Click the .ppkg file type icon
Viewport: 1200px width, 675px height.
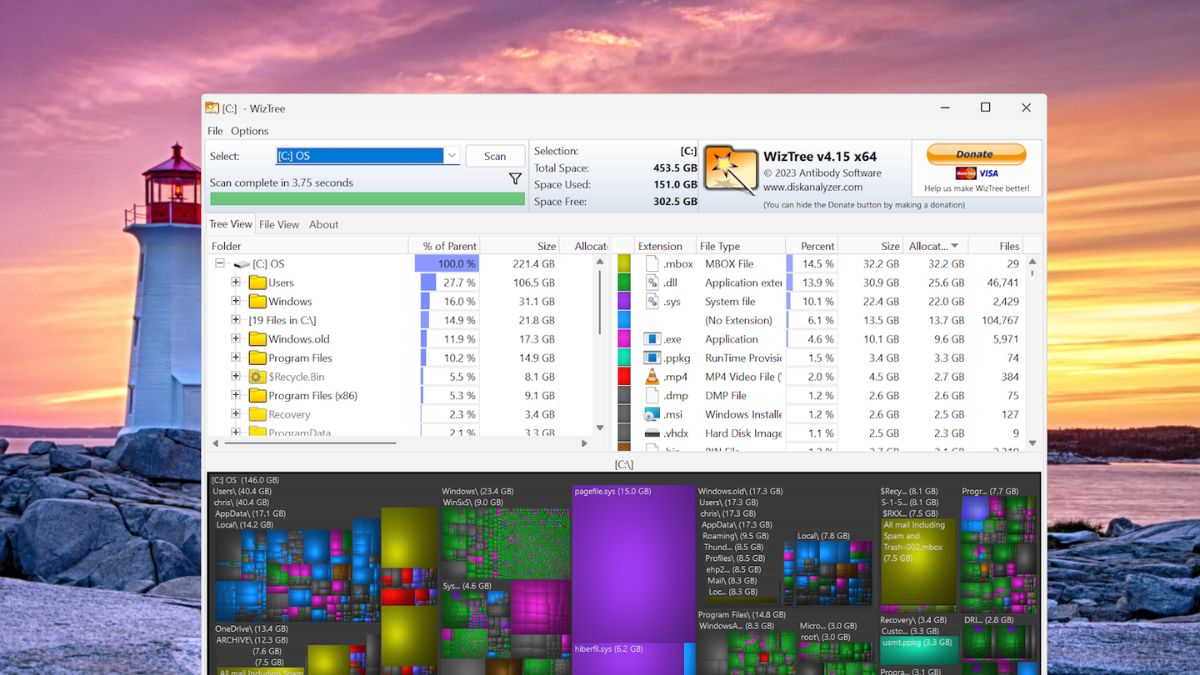tap(652, 358)
